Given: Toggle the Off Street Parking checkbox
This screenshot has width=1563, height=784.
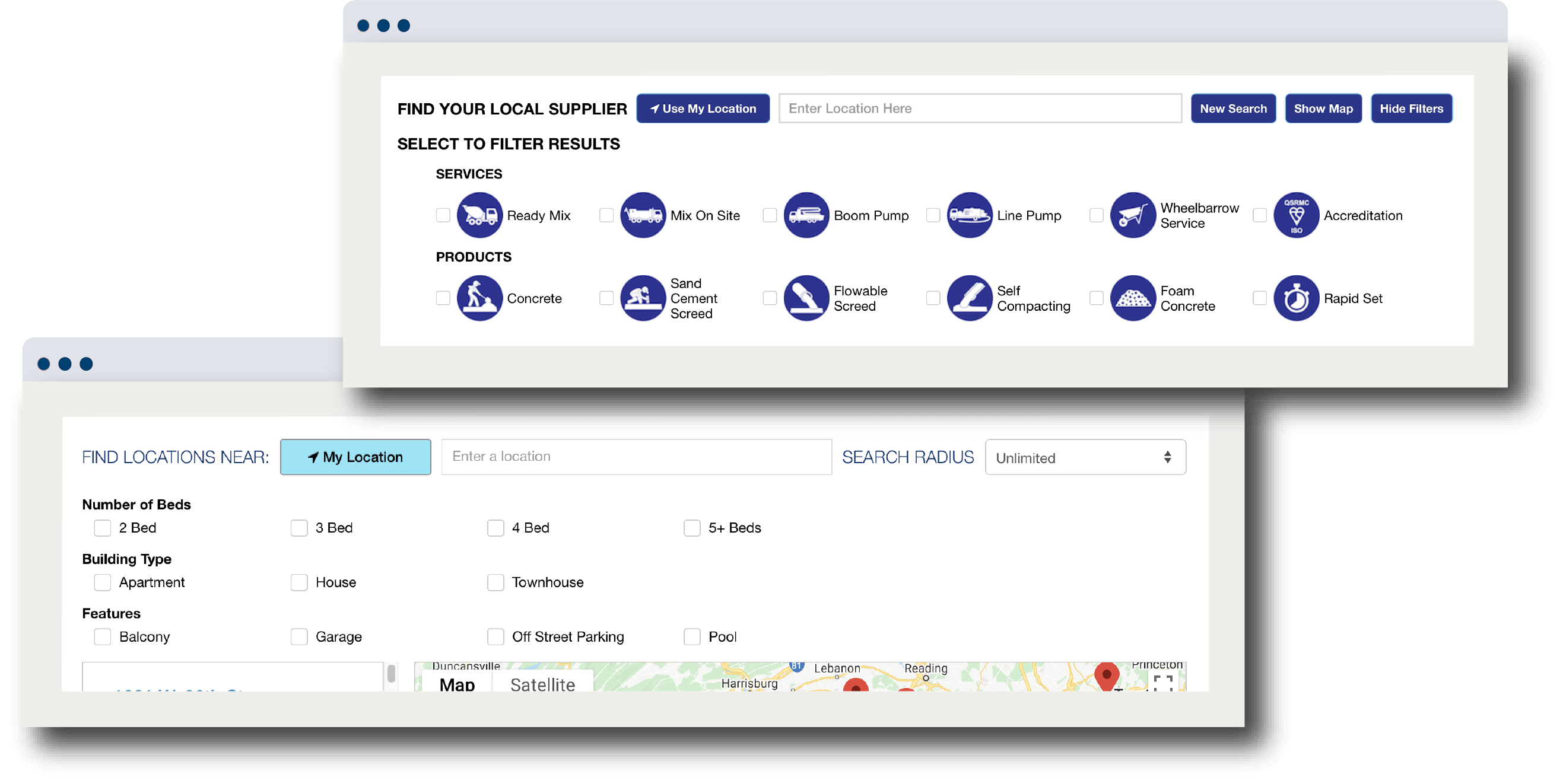Looking at the screenshot, I should pyautogui.click(x=495, y=637).
